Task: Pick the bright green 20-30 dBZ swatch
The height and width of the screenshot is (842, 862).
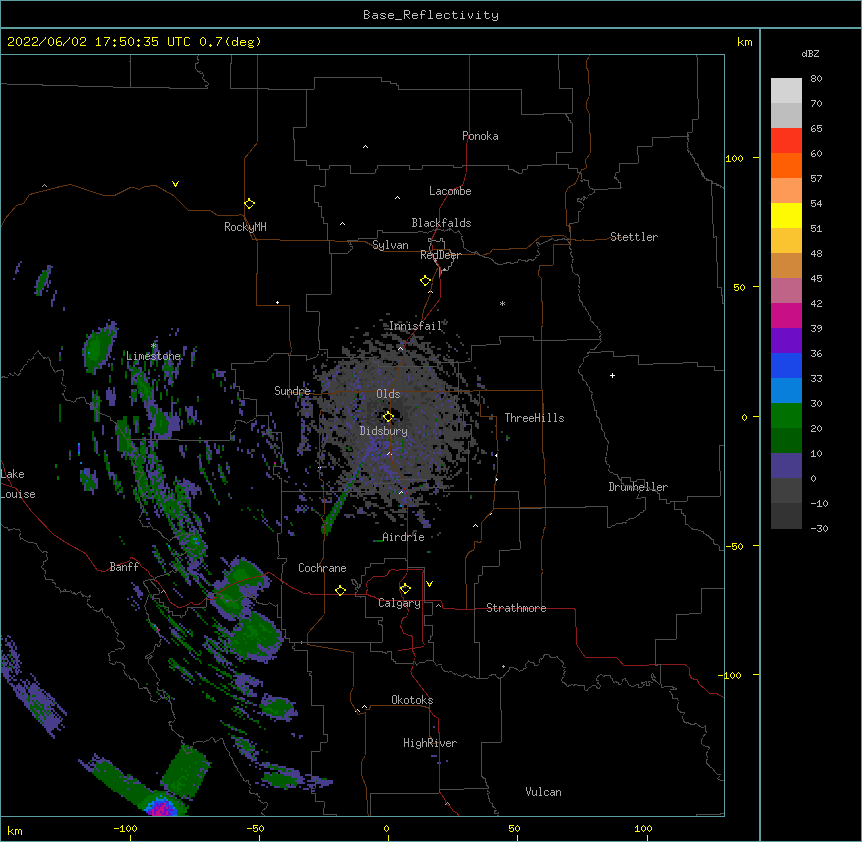Action: [786, 416]
